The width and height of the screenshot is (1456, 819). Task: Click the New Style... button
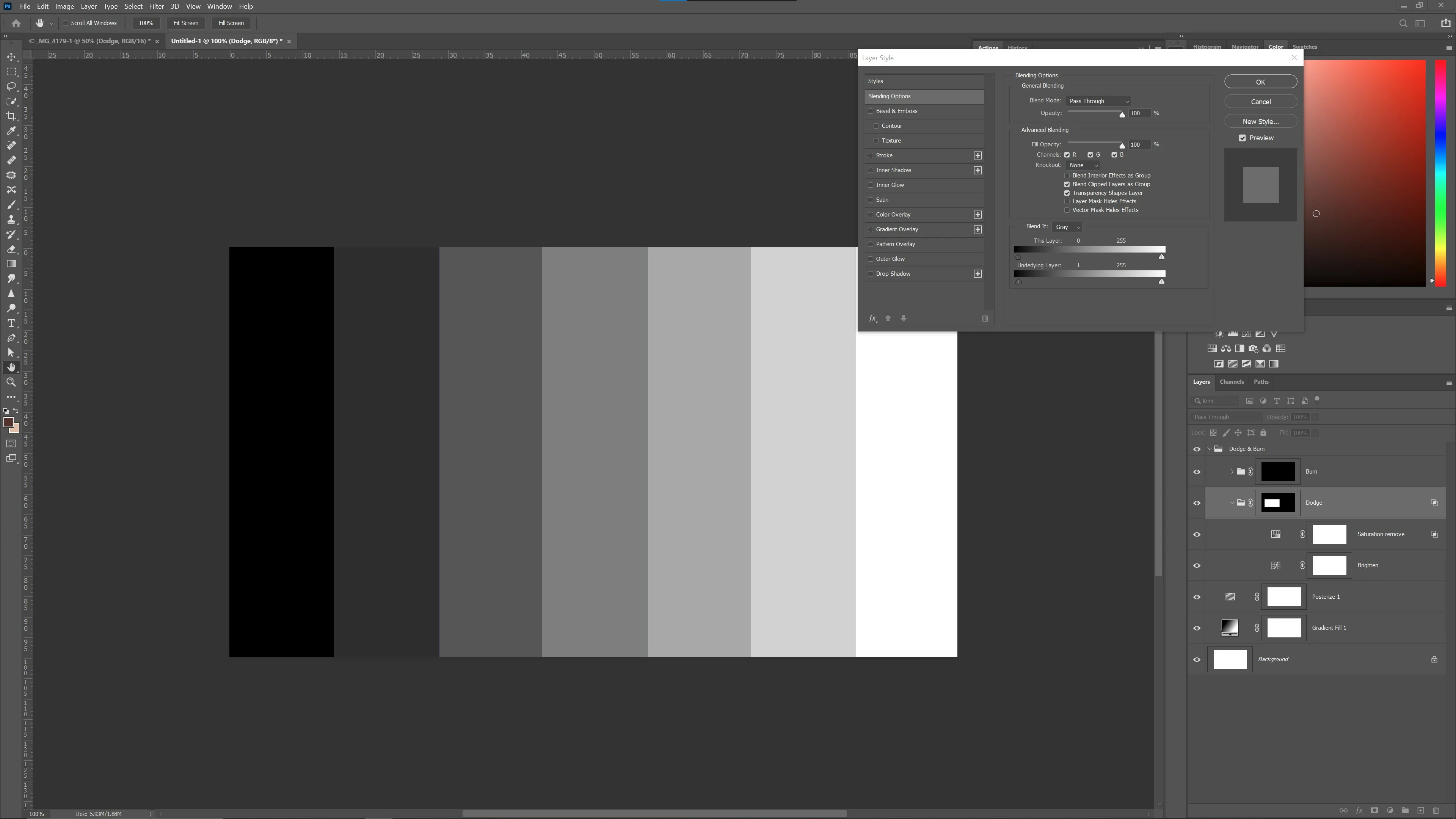pyautogui.click(x=1260, y=121)
